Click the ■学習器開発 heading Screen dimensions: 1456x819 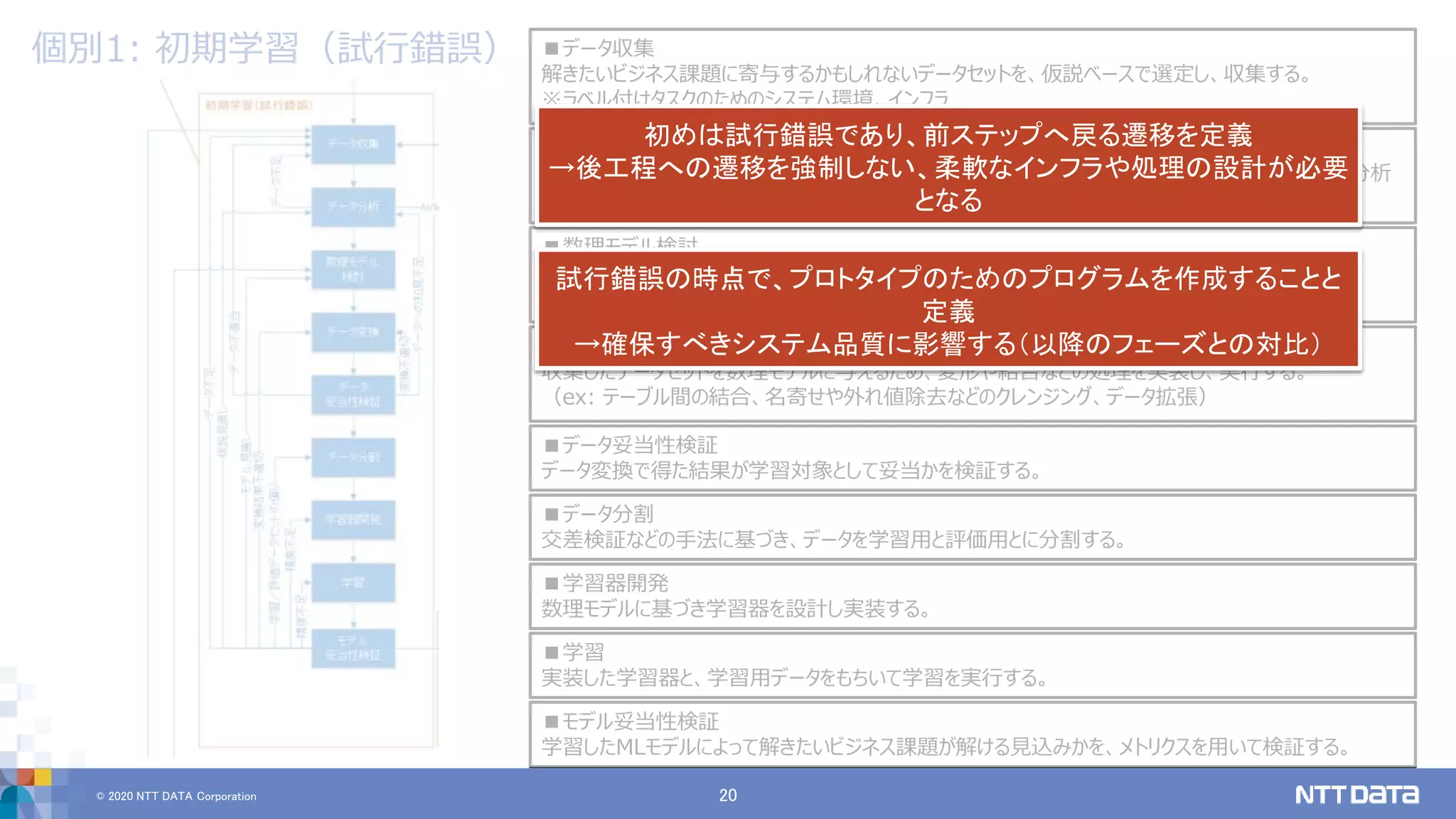coord(606,583)
